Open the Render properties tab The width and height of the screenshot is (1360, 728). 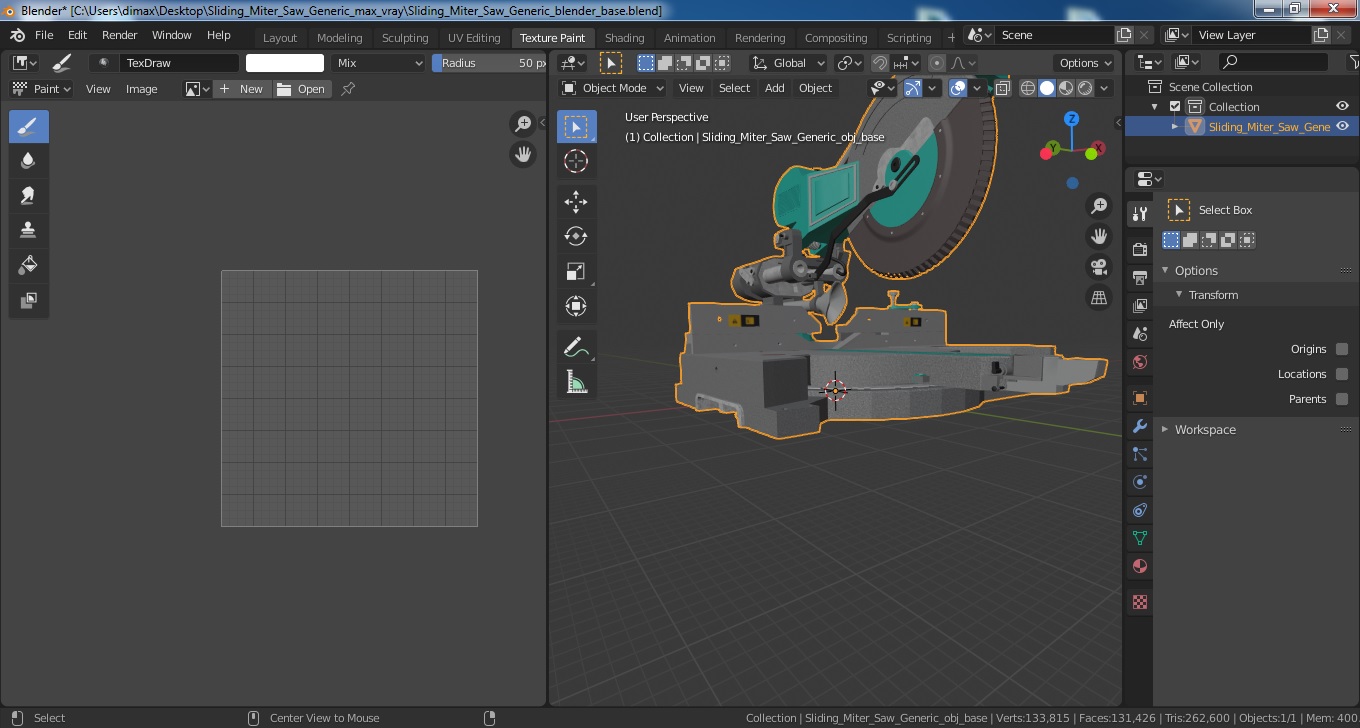pyautogui.click(x=1139, y=249)
